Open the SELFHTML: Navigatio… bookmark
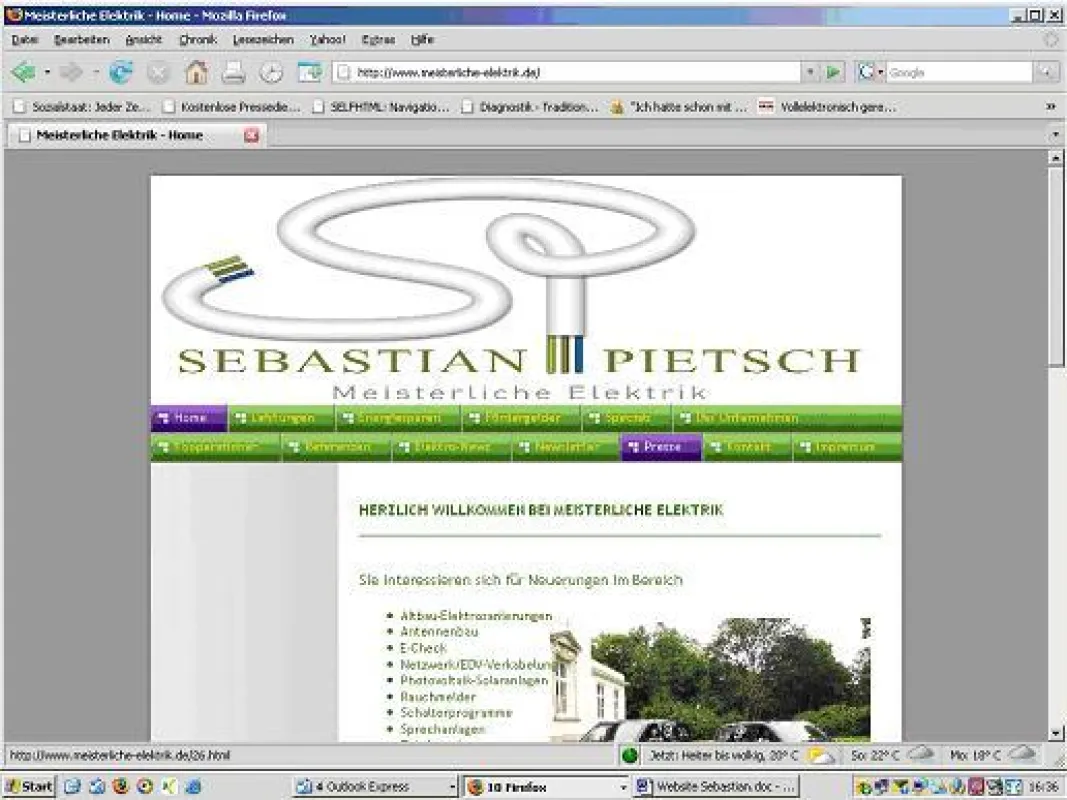 (381, 107)
